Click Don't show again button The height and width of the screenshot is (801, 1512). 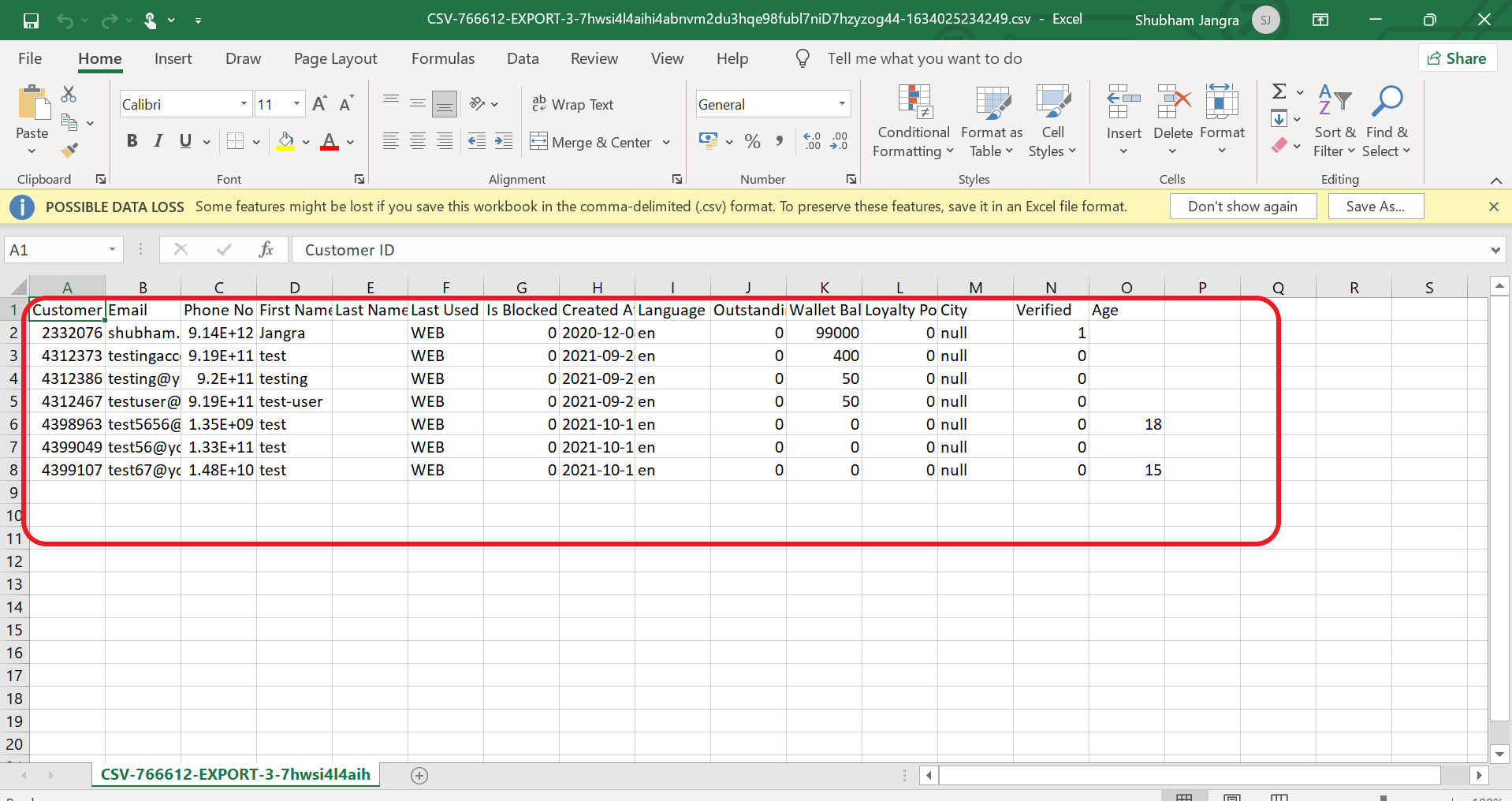click(1242, 207)
